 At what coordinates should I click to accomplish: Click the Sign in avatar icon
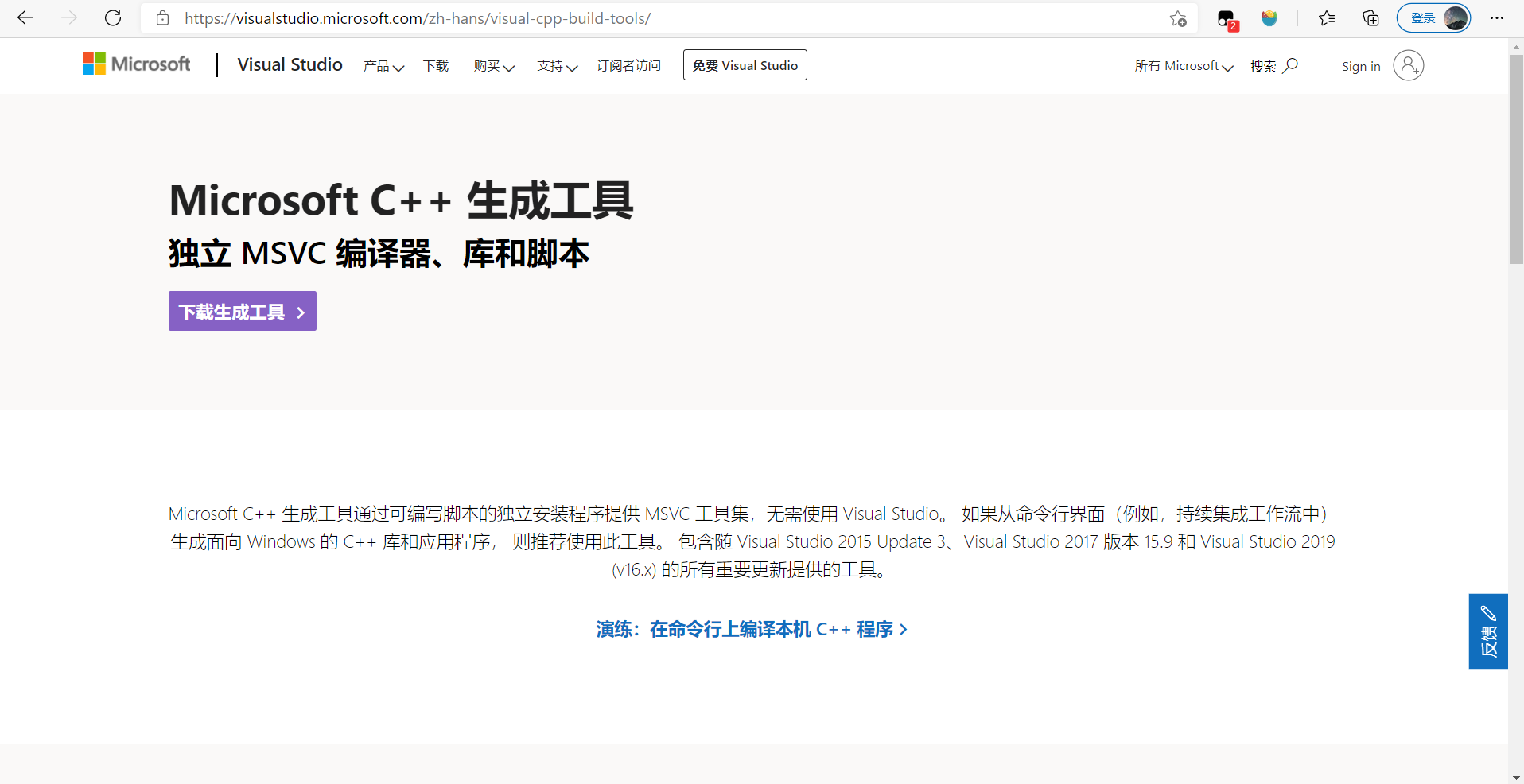point(1408,65)
